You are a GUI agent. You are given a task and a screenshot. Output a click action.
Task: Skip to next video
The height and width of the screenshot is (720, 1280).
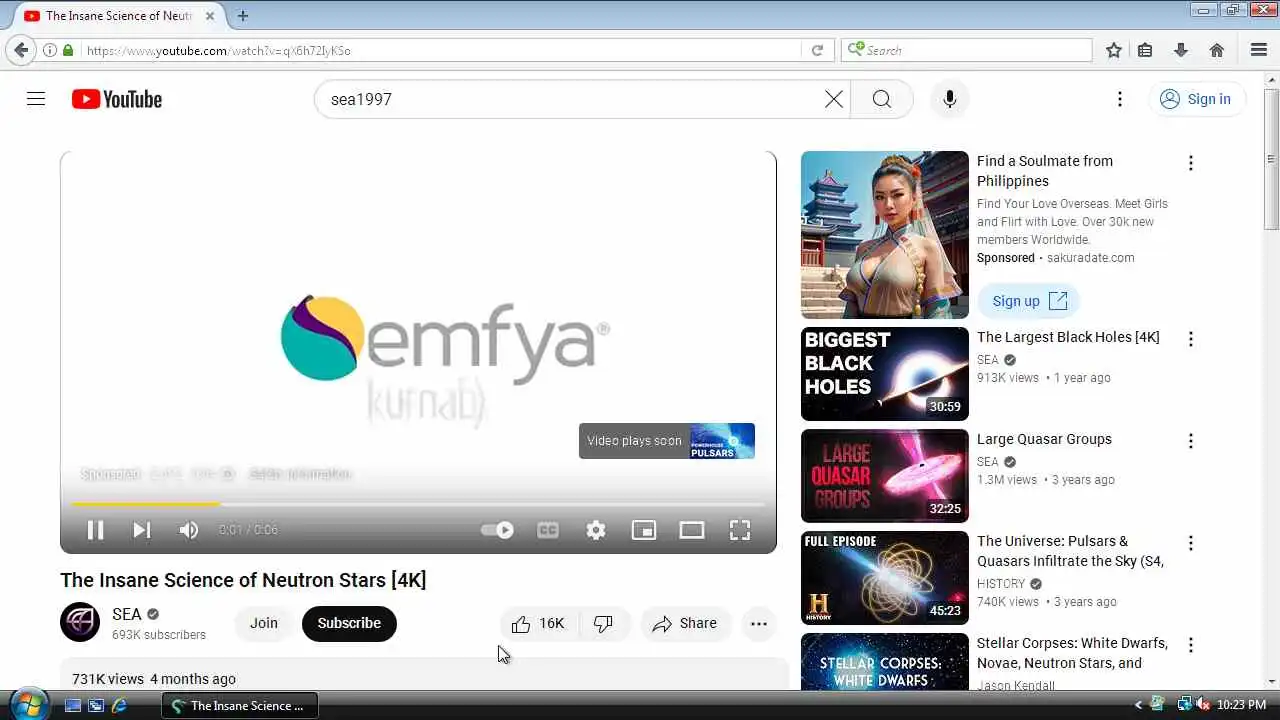click(142, 530)
